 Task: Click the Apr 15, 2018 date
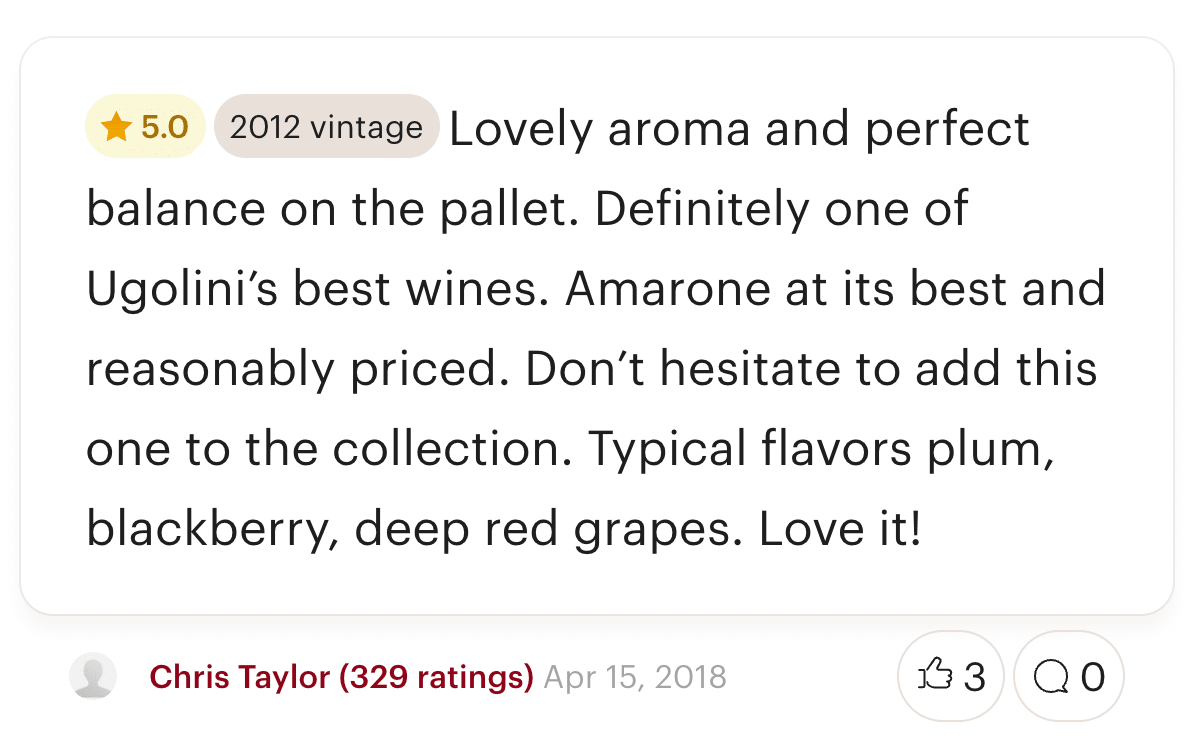pos(635,677)
